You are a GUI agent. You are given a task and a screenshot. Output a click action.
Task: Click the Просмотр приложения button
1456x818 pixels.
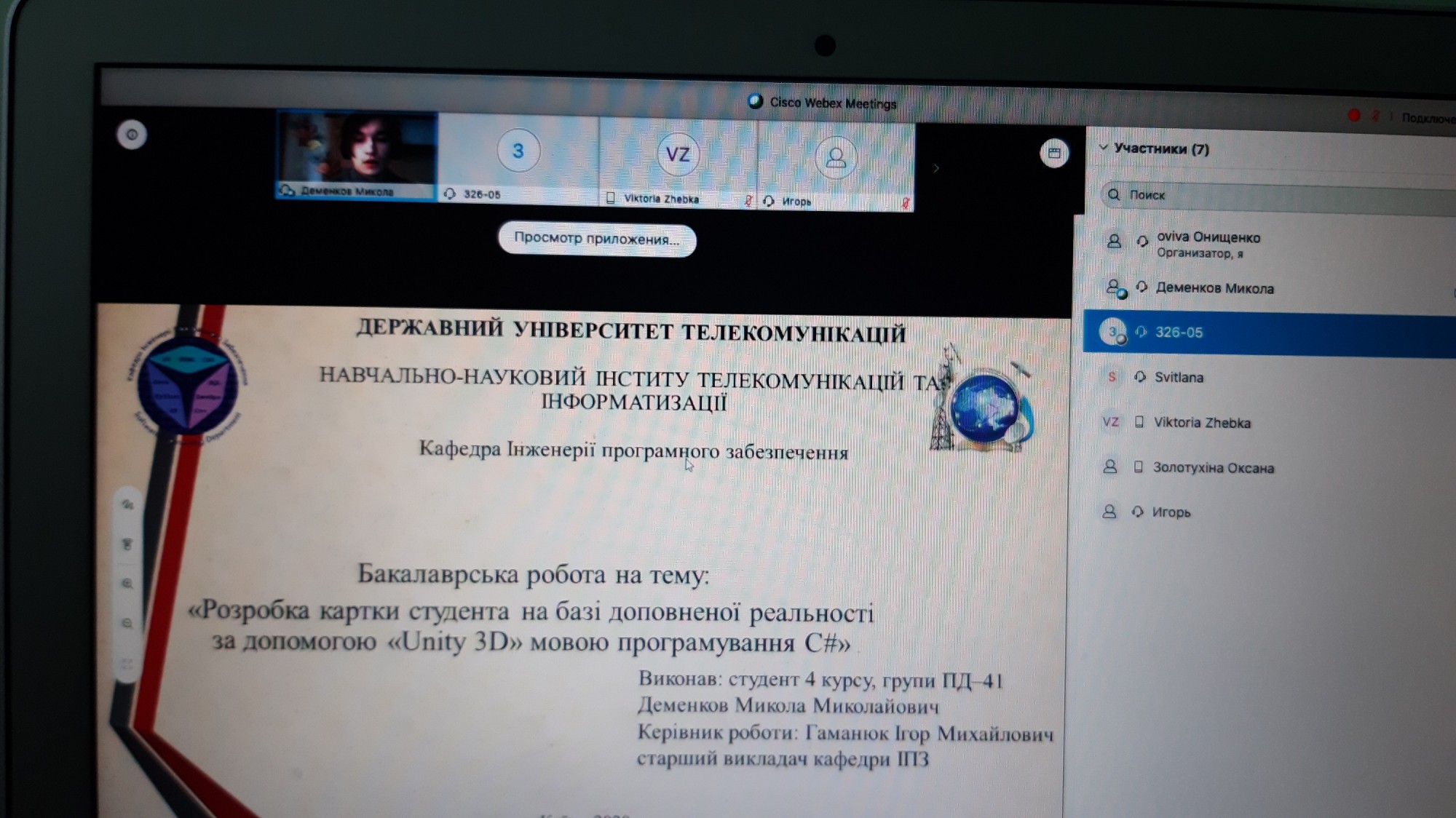(597, 239)
